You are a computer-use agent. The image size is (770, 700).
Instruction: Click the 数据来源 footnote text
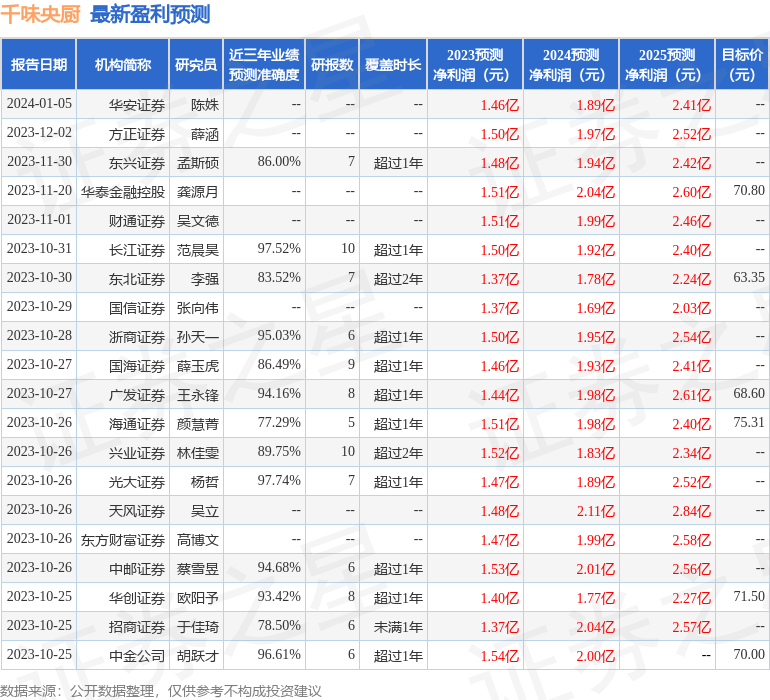pos(161,691)
